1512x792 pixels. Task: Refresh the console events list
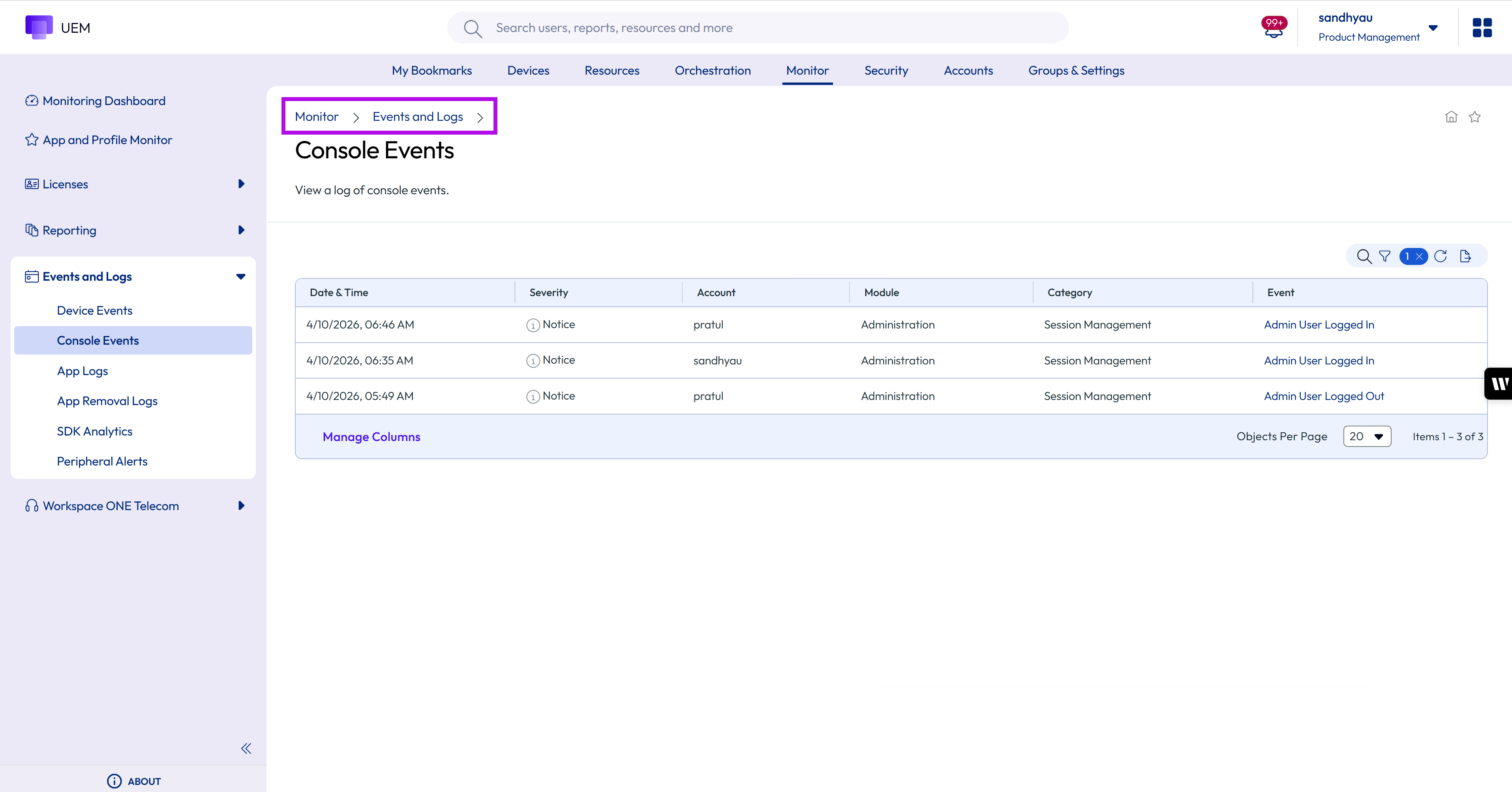pos(1441,257)
